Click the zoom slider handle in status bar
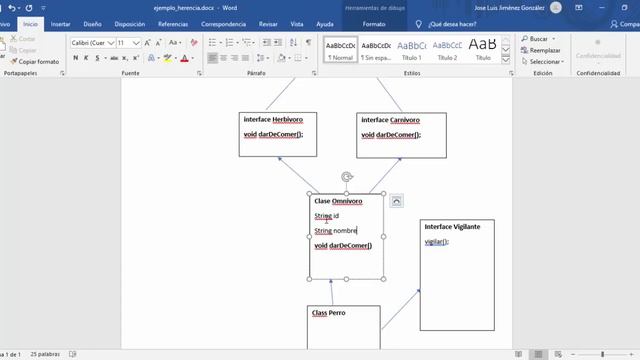Viewport: 640px width, 360px height. [602, 354]
